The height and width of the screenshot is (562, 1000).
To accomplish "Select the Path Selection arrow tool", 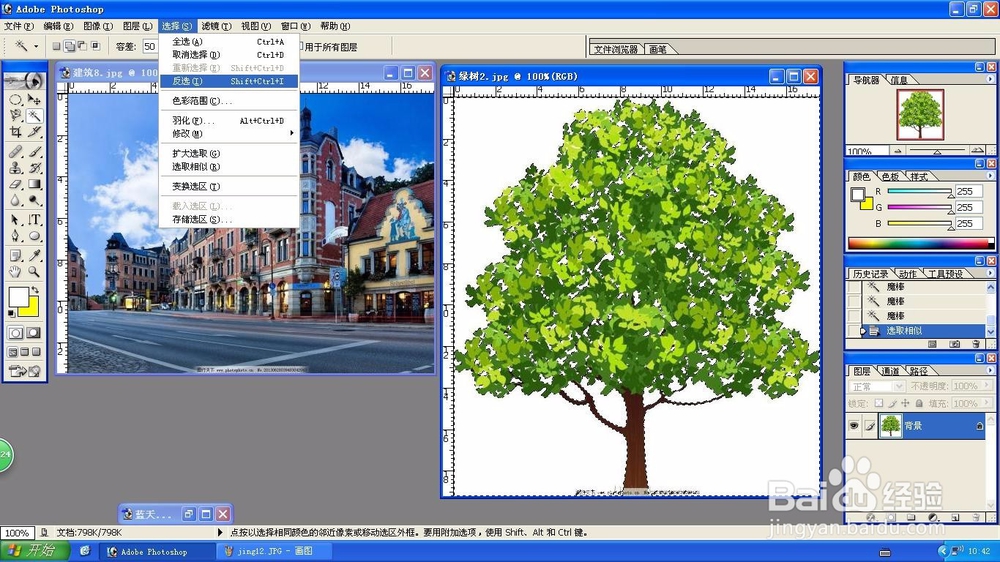I will [15, 219].
